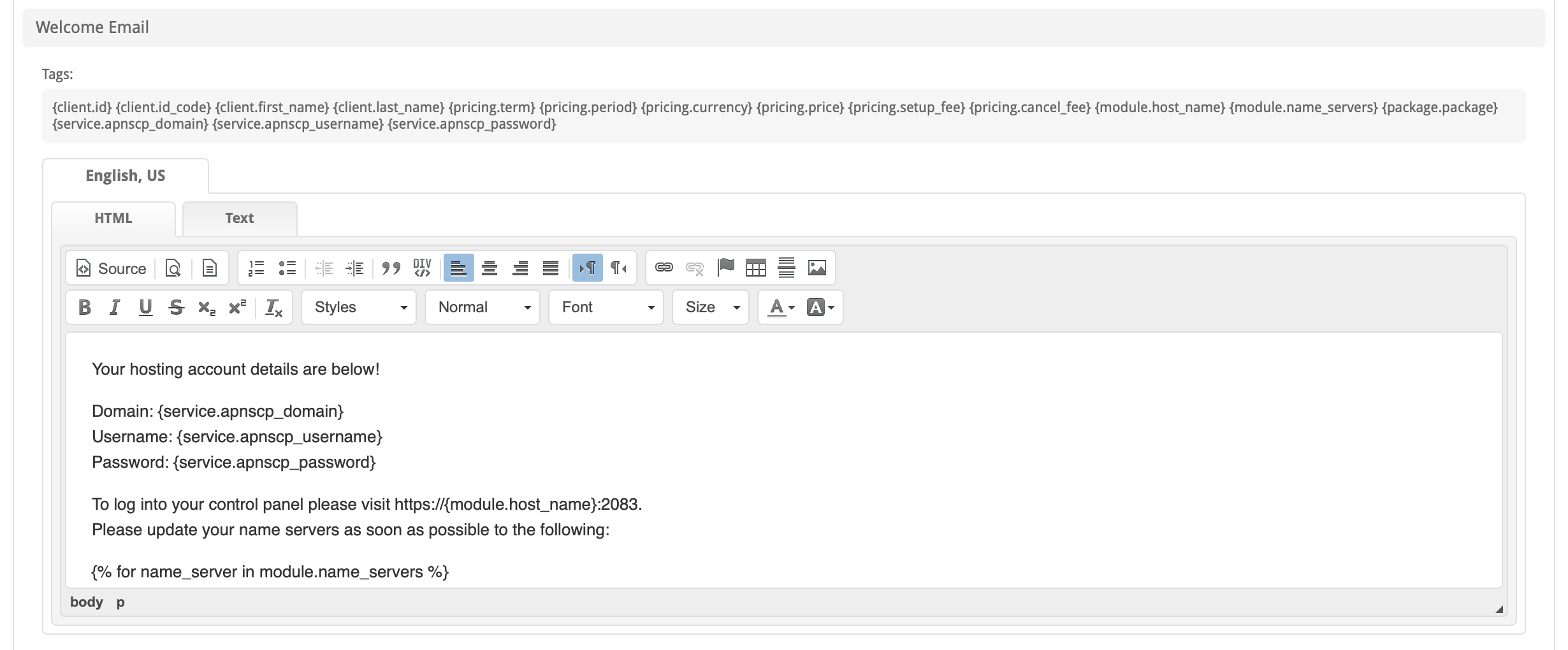Image resolution: width=1568 pixels, height=650 pixels.
Task: Apply block quote formatting
Action: point(391,268)
